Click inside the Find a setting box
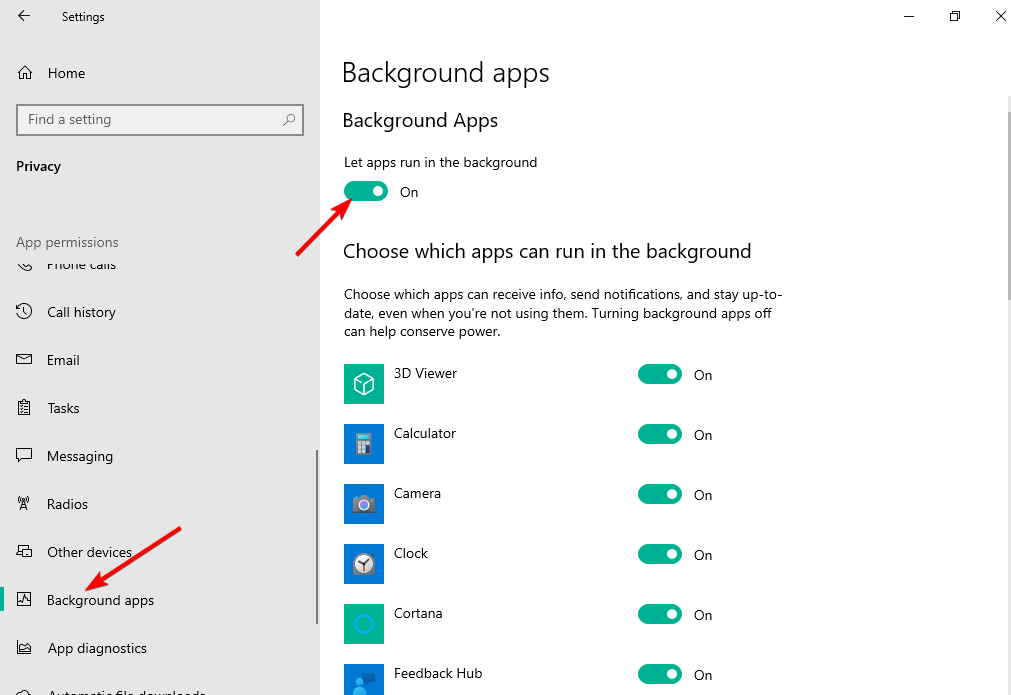Image resolution: width=1011 pixels, height=695 pixels. pyautogui.click(x=159, y=119)
